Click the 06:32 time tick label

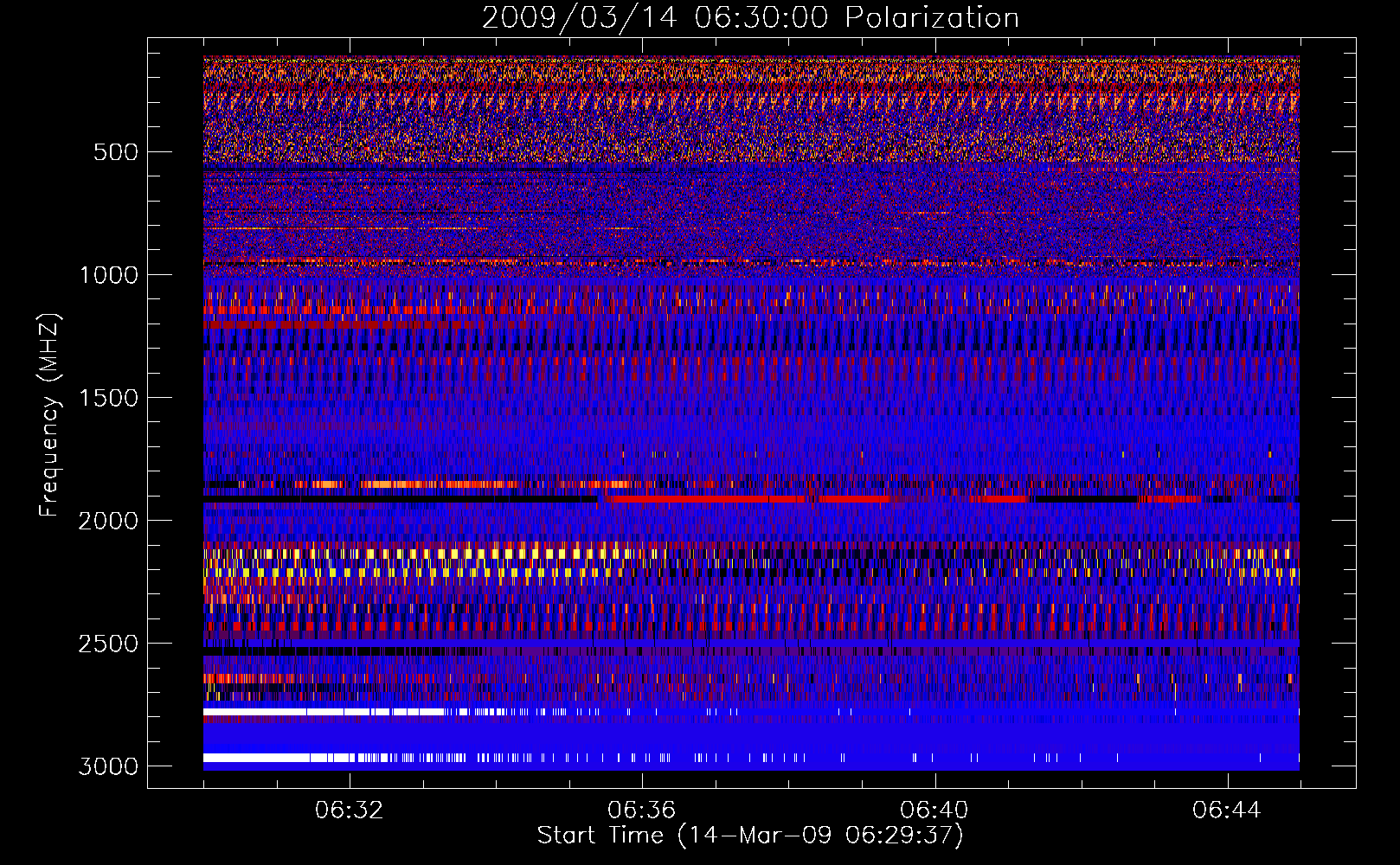(350, 811)
